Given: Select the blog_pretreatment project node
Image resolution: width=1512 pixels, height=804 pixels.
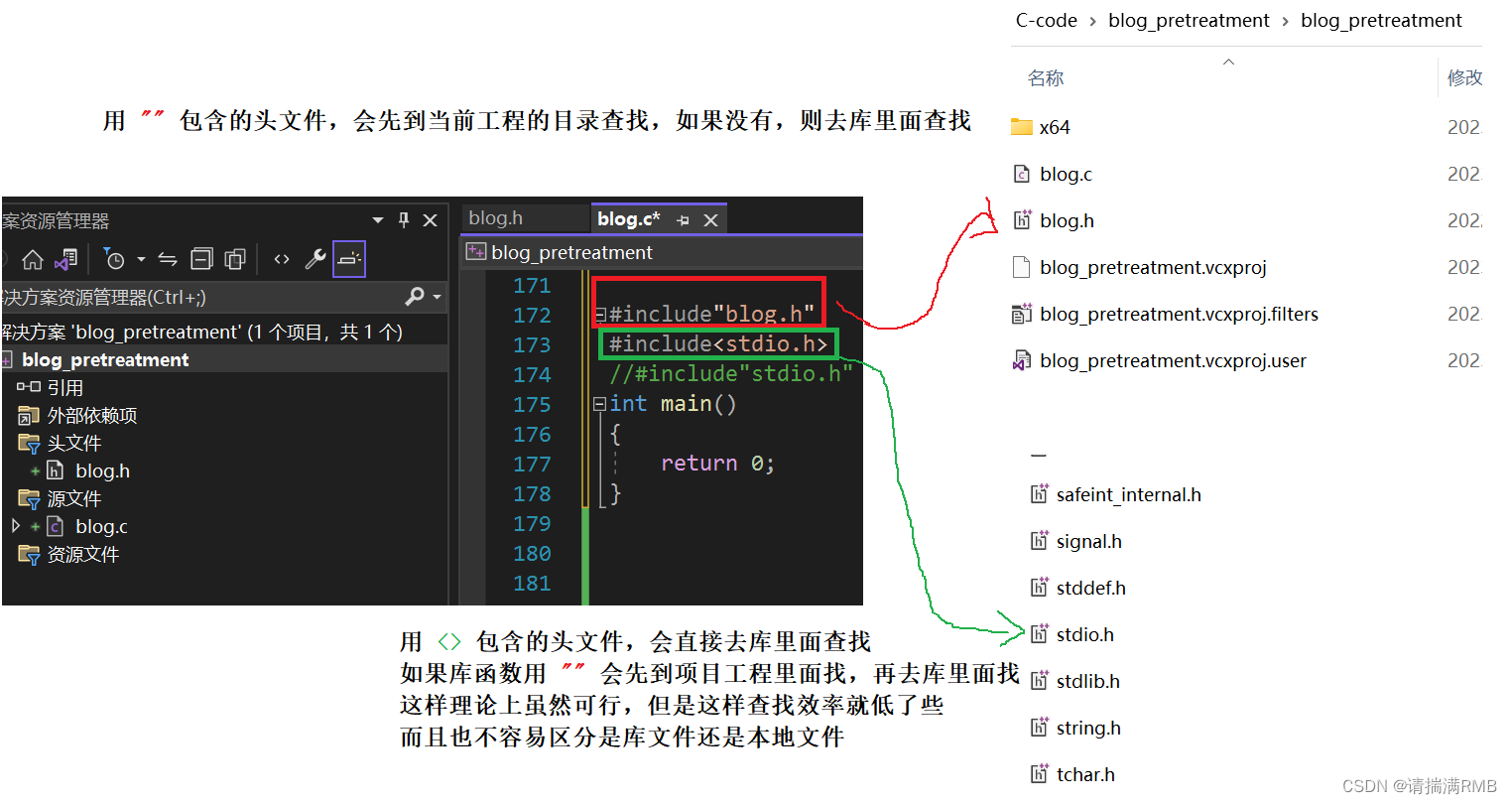Looking at the screenshot, I should (x=105, y=359).
